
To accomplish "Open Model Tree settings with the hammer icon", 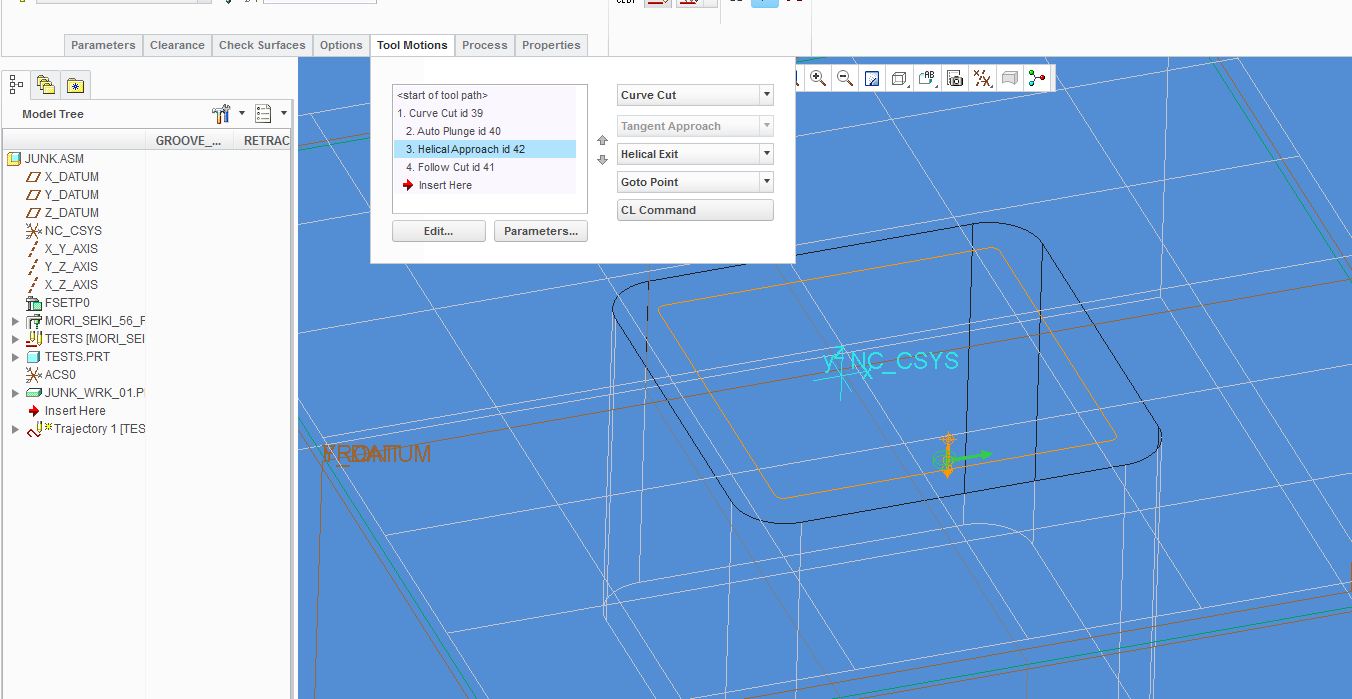I will pos(220,113).
